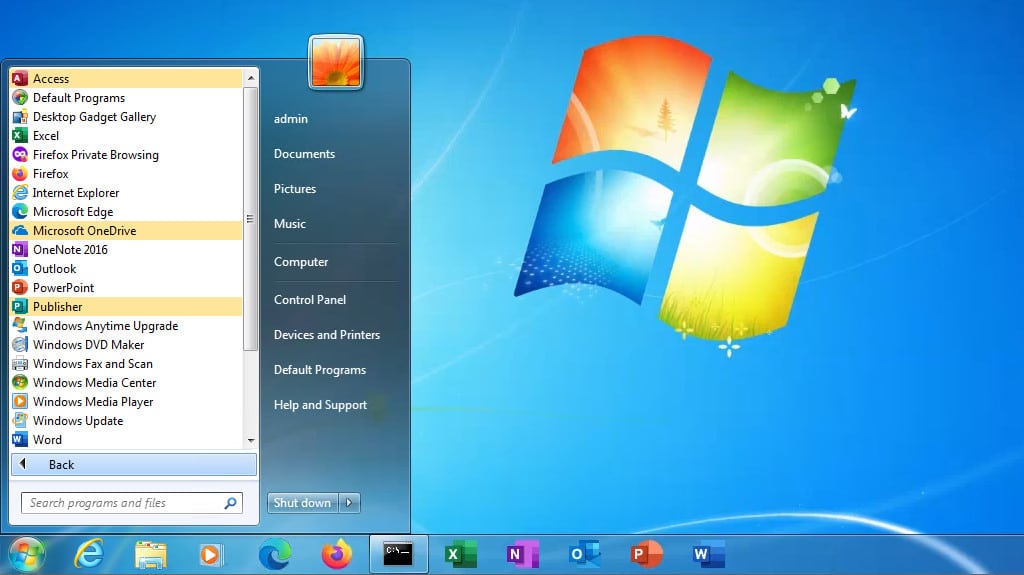Image resolution: width=1024 pixels, height=575 pixels.
Task: Click the programs list scrollbar thumb
Action: pyautogui.click(x=251, y=219)
